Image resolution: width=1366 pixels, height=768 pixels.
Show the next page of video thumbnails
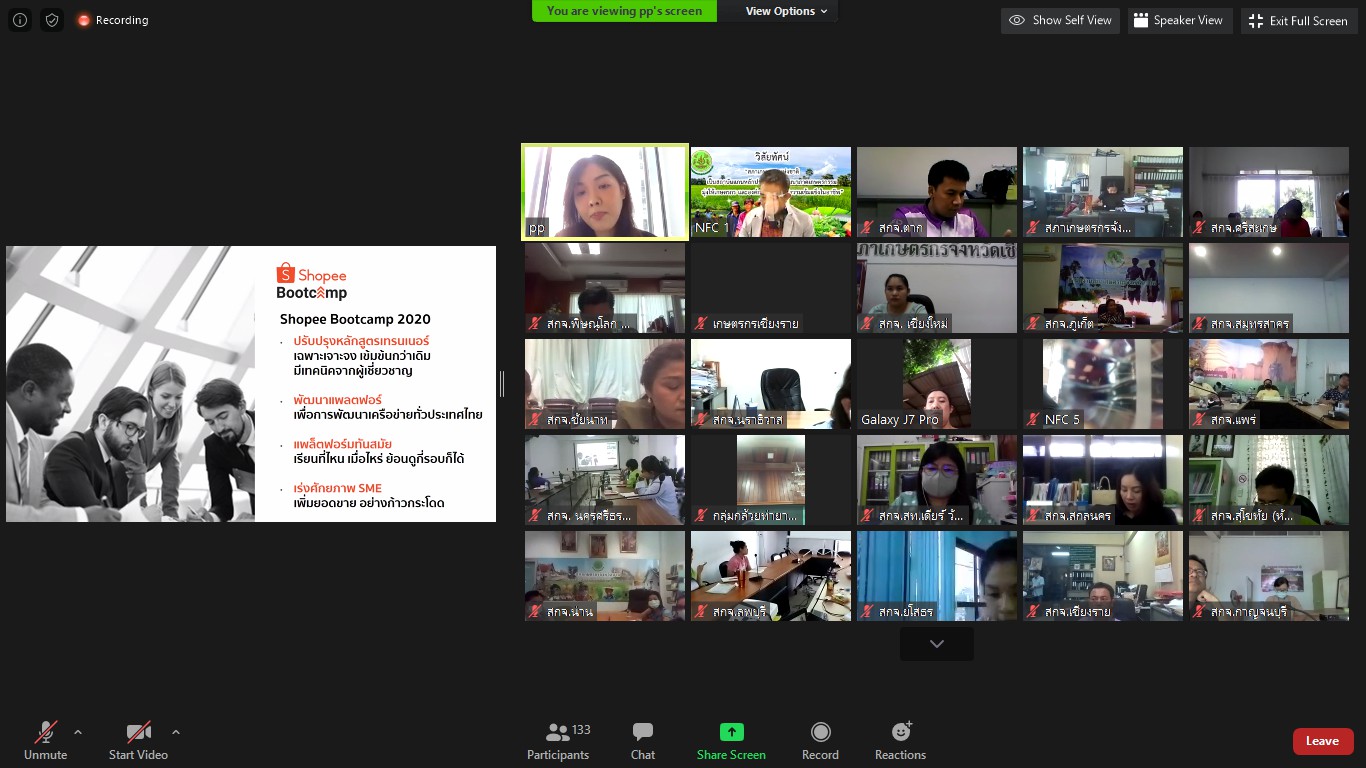pyautogui.click(x=937, y=644)
